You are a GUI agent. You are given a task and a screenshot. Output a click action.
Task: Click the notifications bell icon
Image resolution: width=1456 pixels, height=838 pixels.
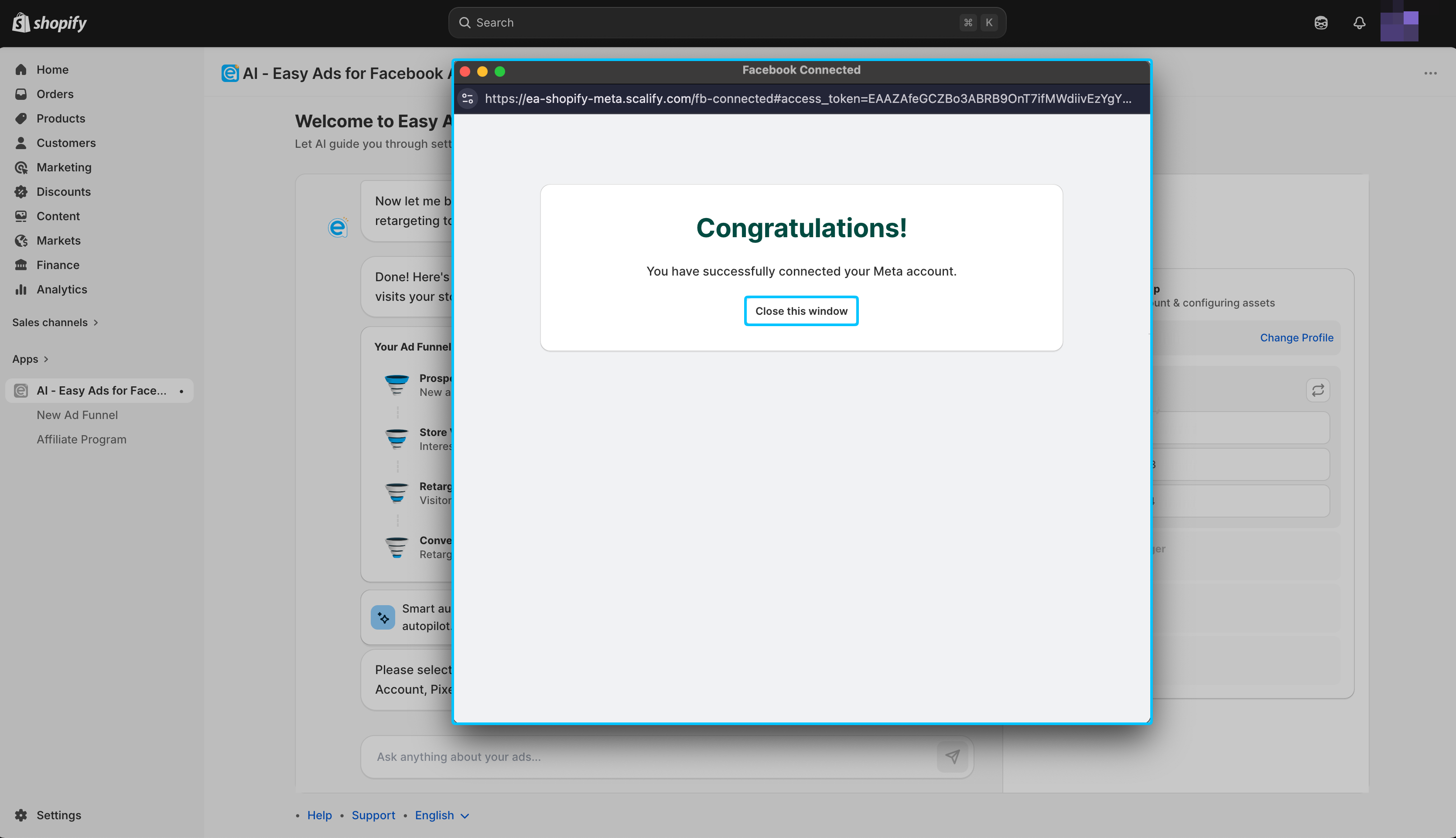click(1359, 23)
